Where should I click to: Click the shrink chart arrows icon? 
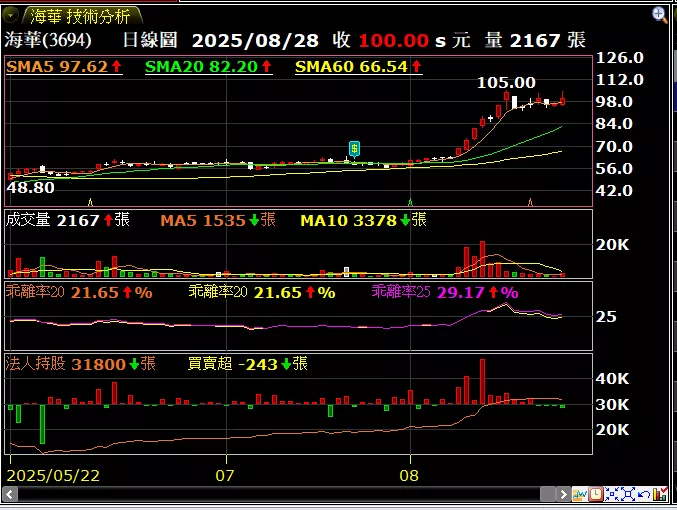[x=612, y=494]
